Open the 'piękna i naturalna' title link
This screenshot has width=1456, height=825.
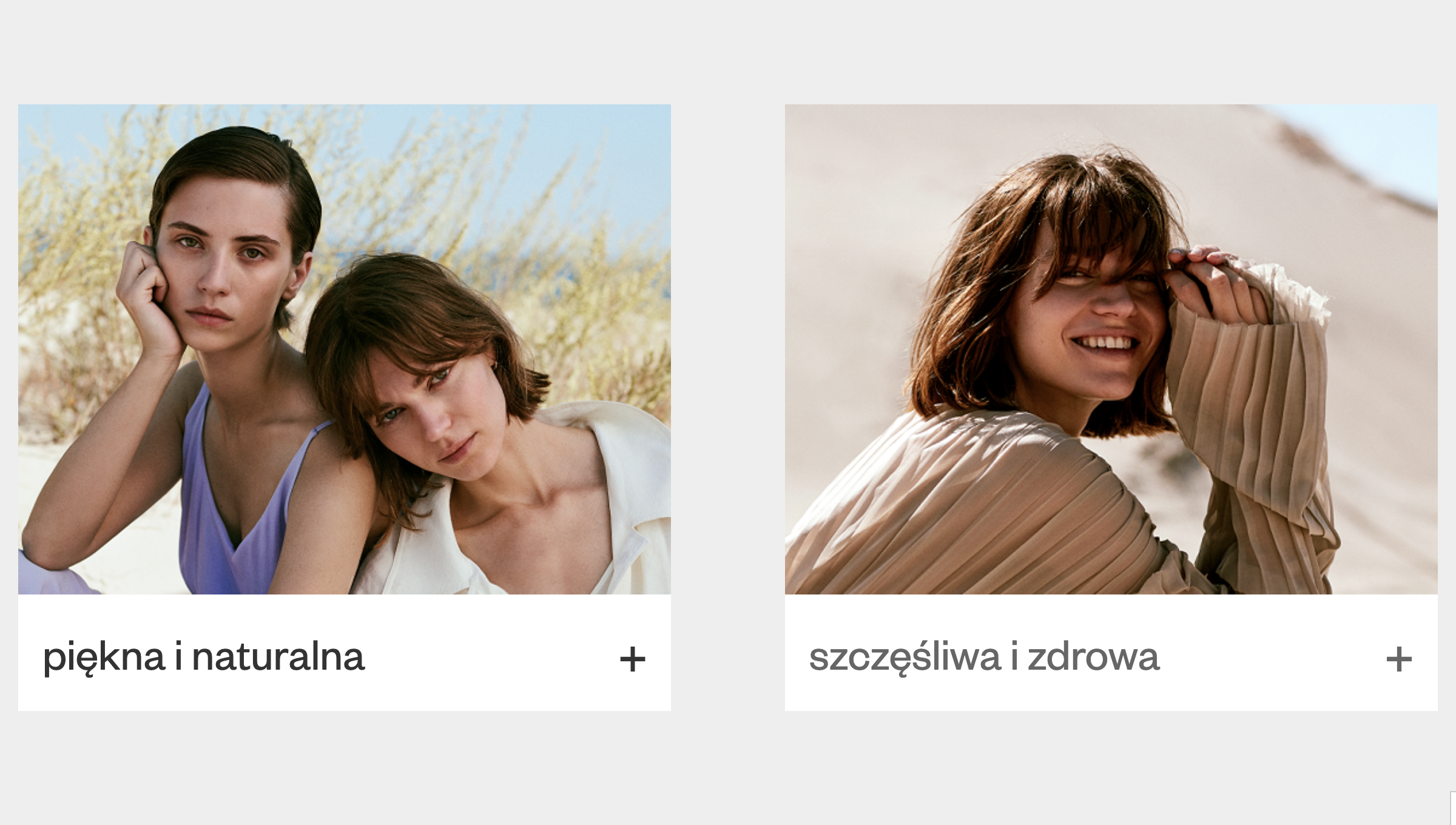204,658
